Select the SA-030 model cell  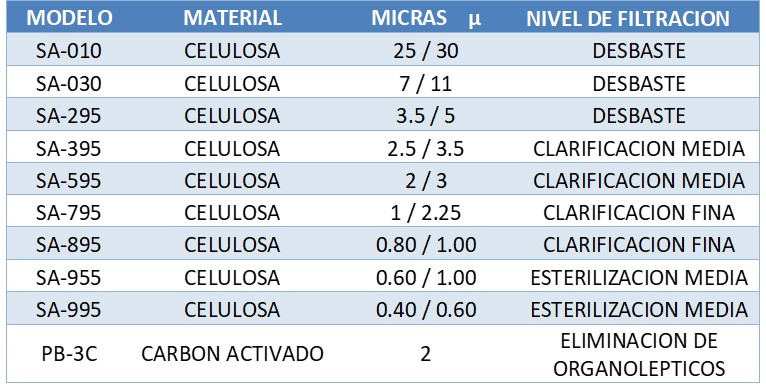click(x=69, y=84)
